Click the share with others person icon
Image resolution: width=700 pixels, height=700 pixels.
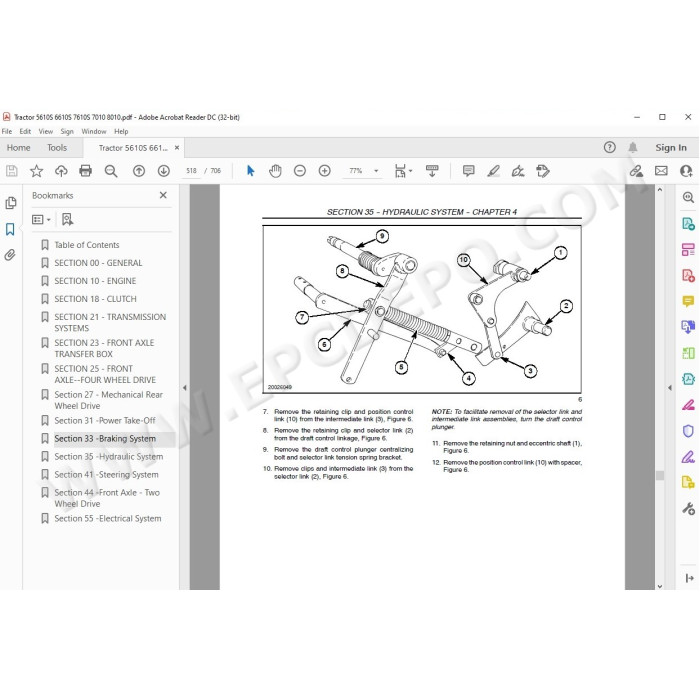686,171
